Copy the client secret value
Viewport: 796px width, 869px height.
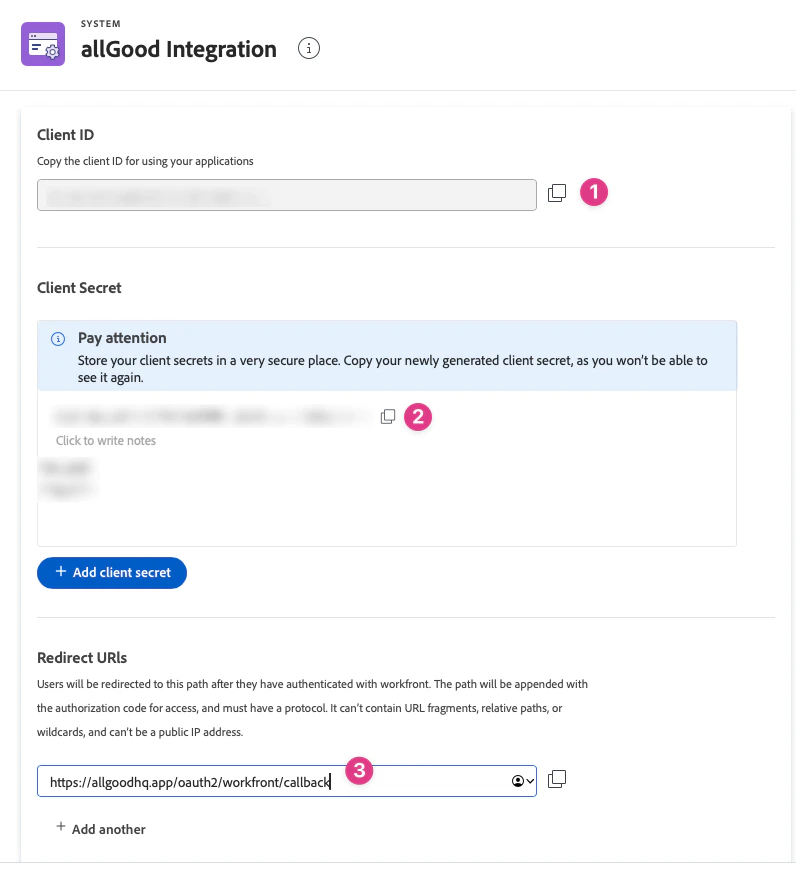[388, 417]
